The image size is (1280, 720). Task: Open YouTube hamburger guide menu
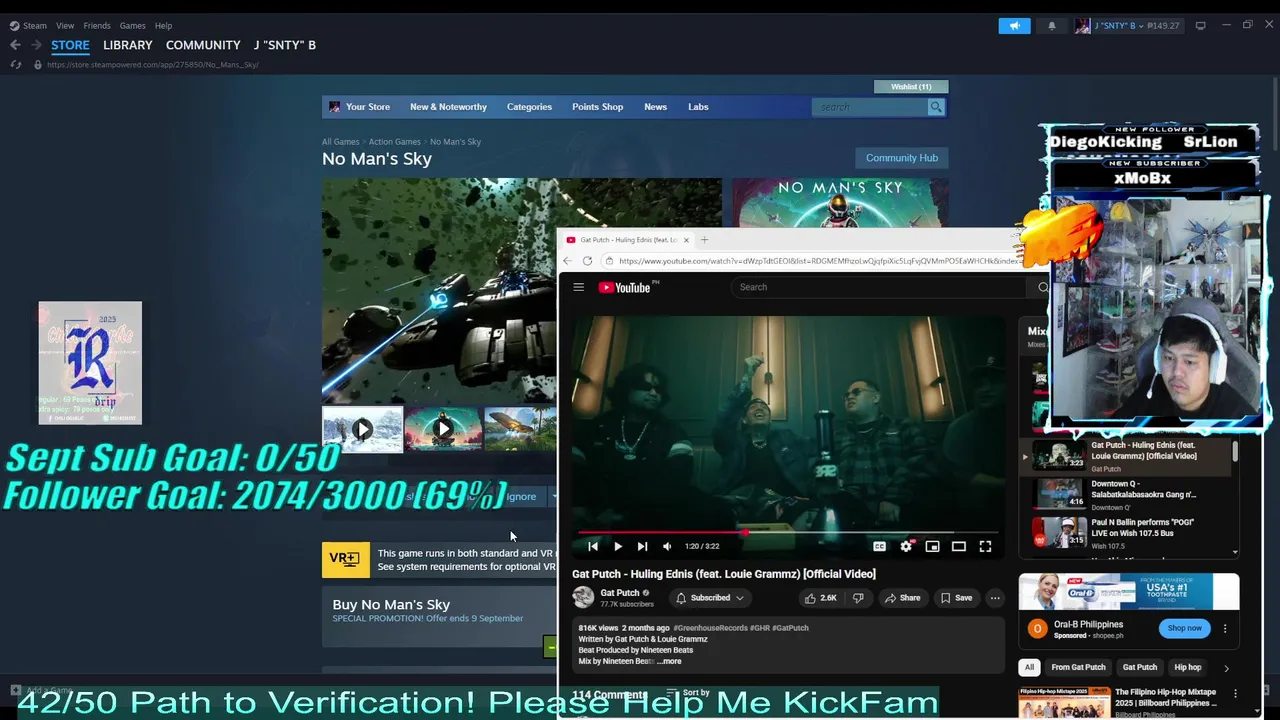pos(578,287)
